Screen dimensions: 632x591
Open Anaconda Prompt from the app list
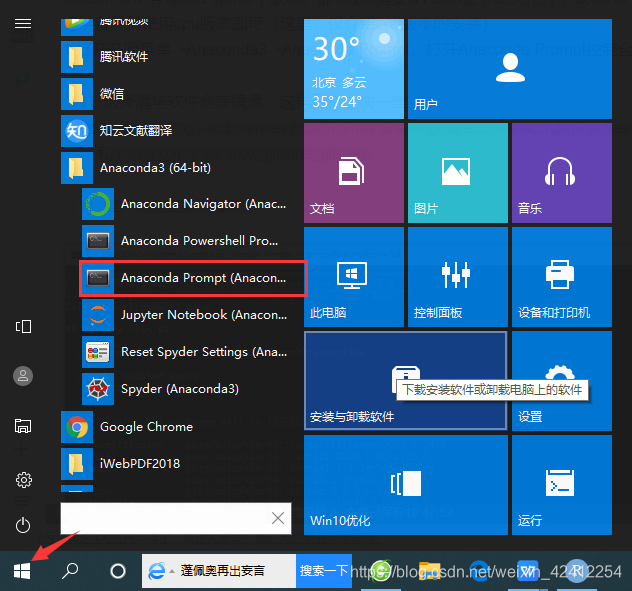point(193,278)
